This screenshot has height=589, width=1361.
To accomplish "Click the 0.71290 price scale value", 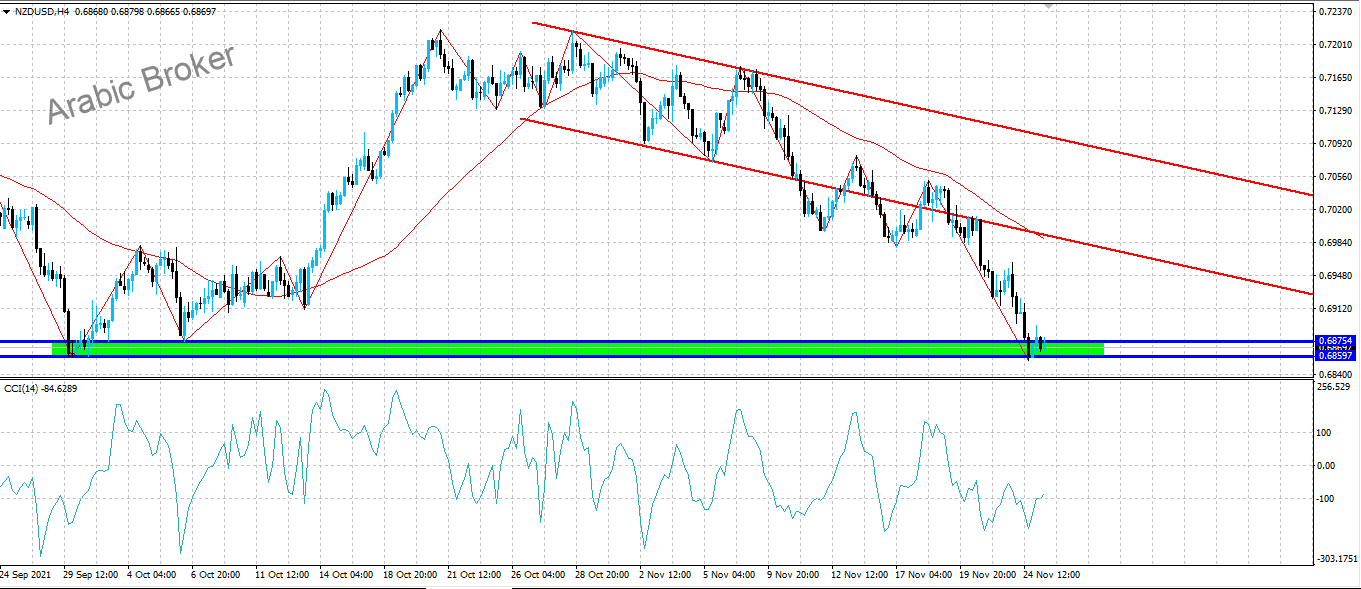I will [1336, 111].
